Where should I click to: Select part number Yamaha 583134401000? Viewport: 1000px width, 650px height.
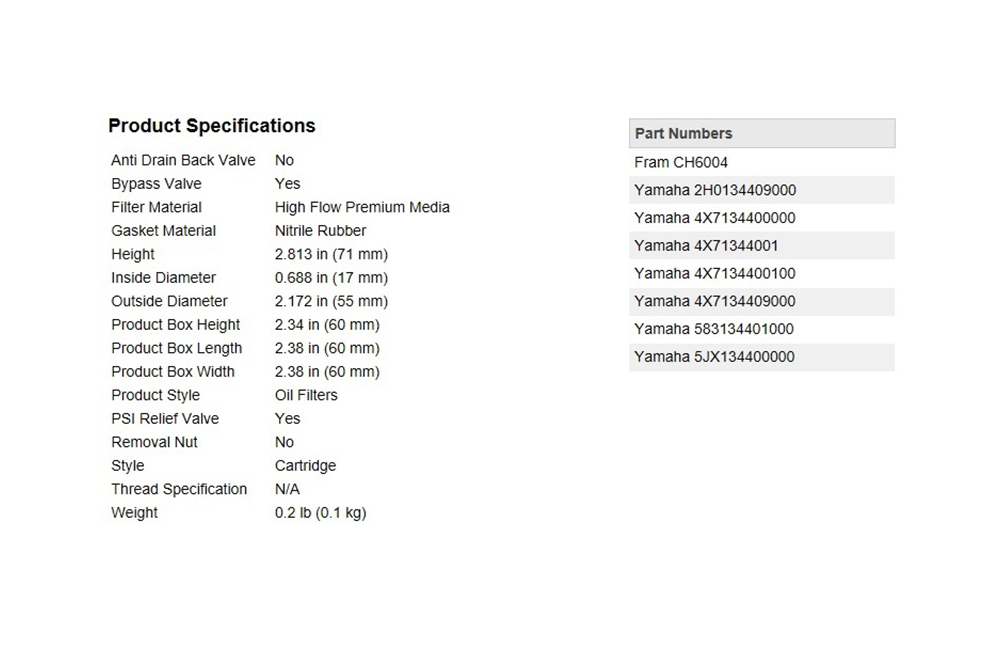point(762,329)
